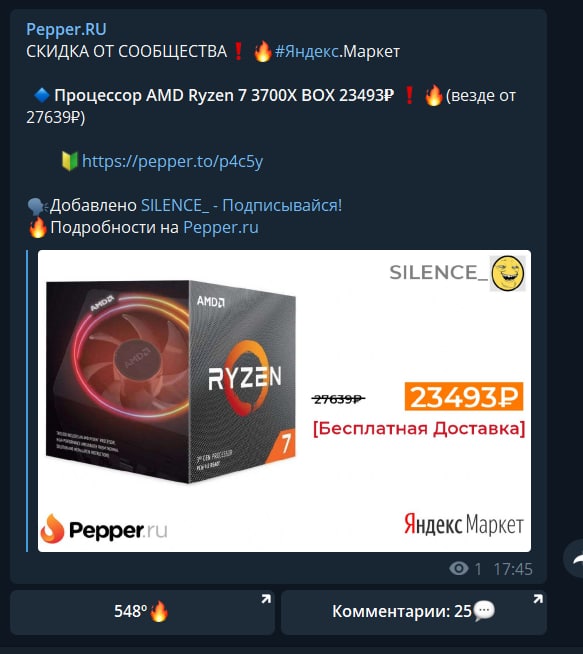Image resolution: width=583 pixels, height=654 pixels.
Task: Open the Pepper.RU channel name
Action: click(66, 29)
